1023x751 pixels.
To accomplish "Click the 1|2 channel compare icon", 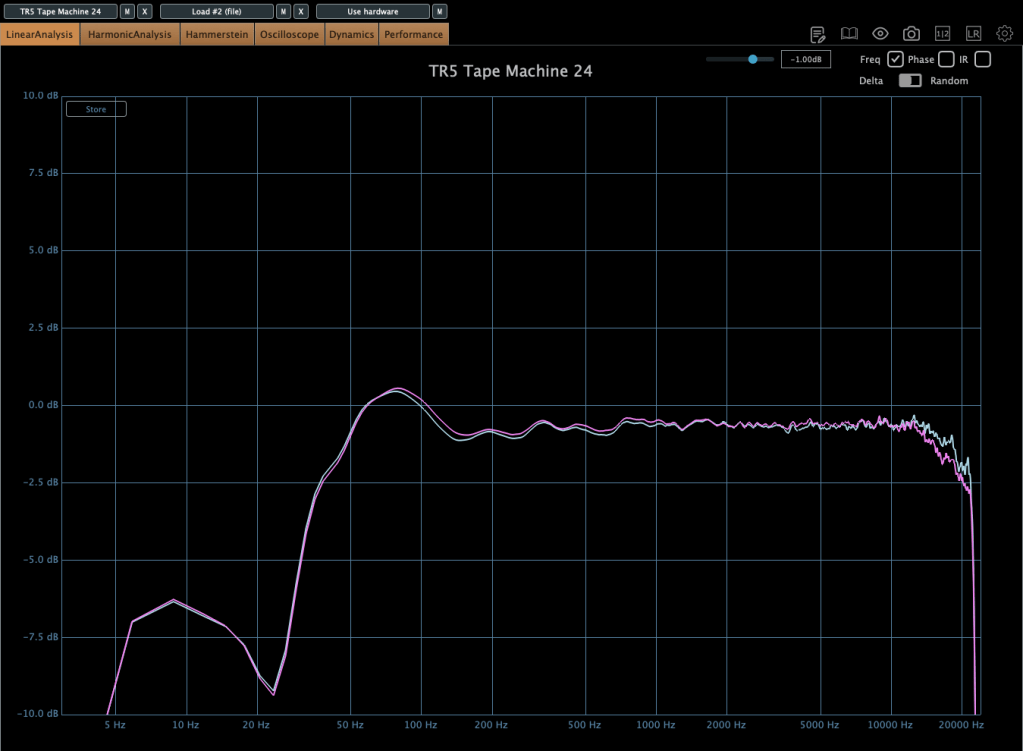I will click(942, 34).
